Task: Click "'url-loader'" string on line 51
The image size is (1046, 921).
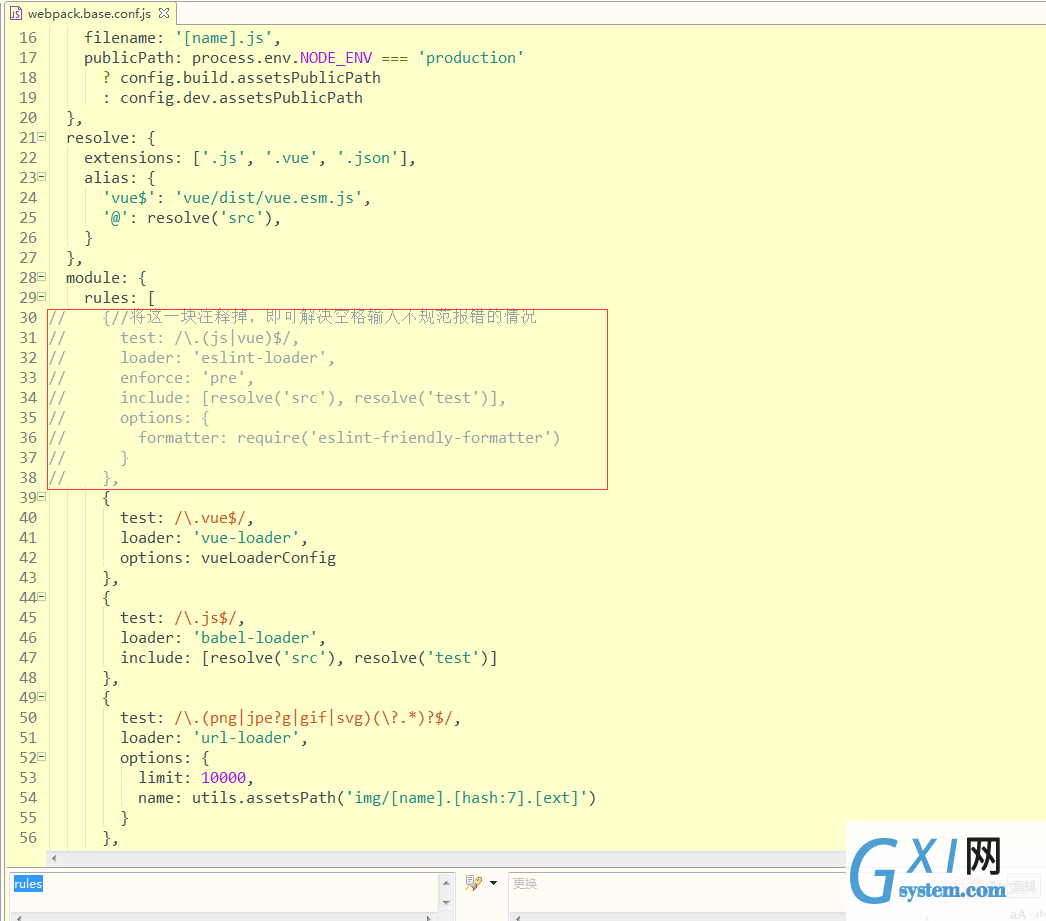Action: point(246,738)
